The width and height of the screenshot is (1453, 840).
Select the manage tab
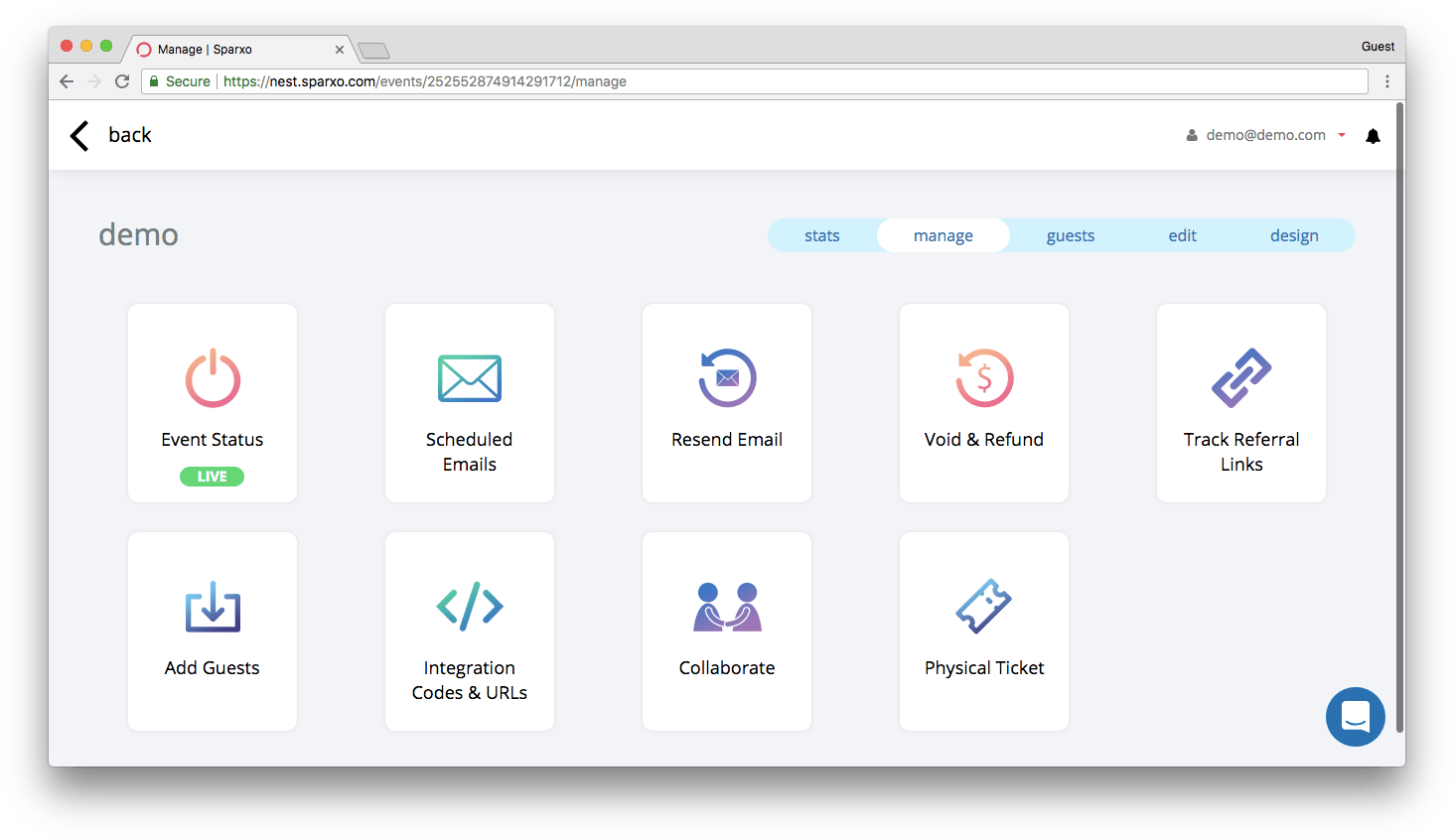[x=944, y=235]
